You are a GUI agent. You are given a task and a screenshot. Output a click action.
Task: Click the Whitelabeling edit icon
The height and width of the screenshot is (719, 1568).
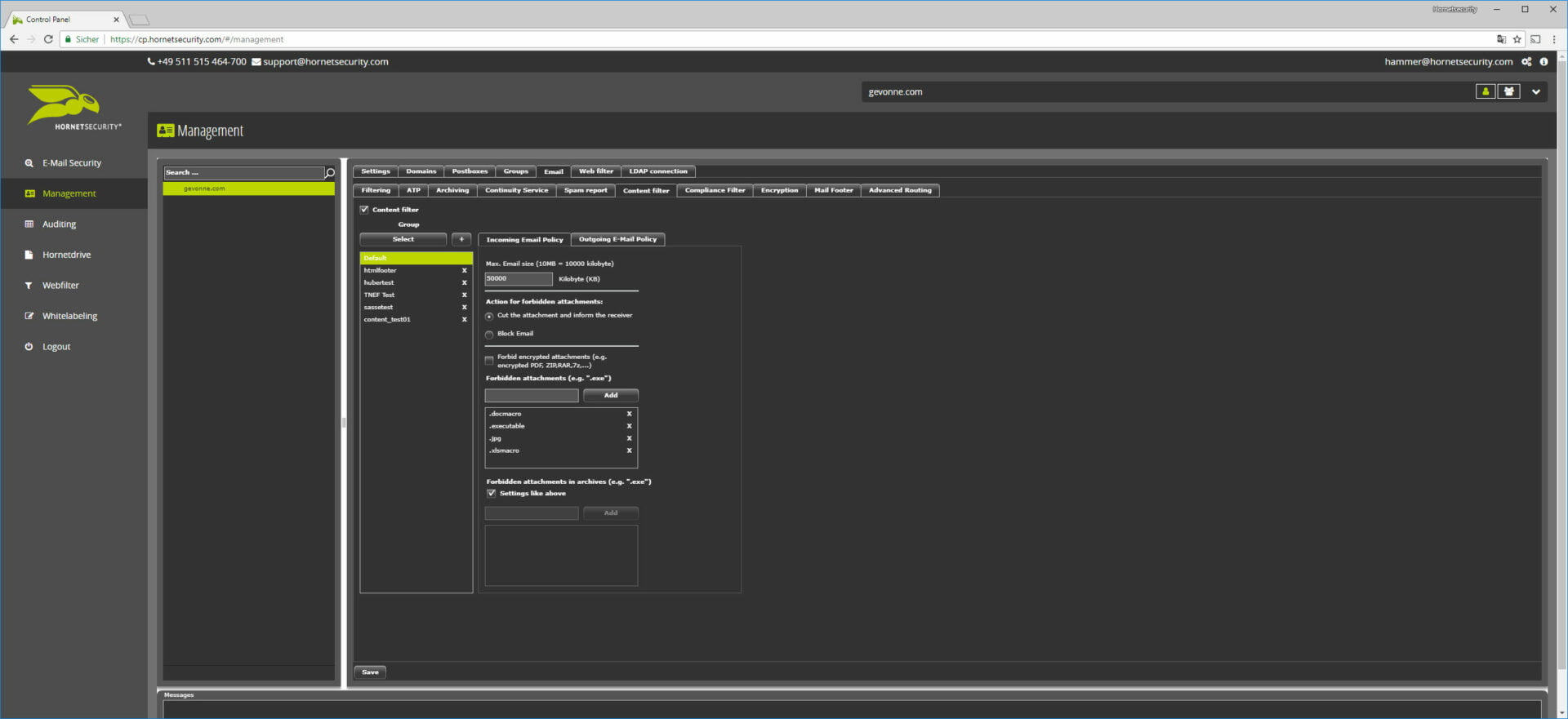[29, 316]
